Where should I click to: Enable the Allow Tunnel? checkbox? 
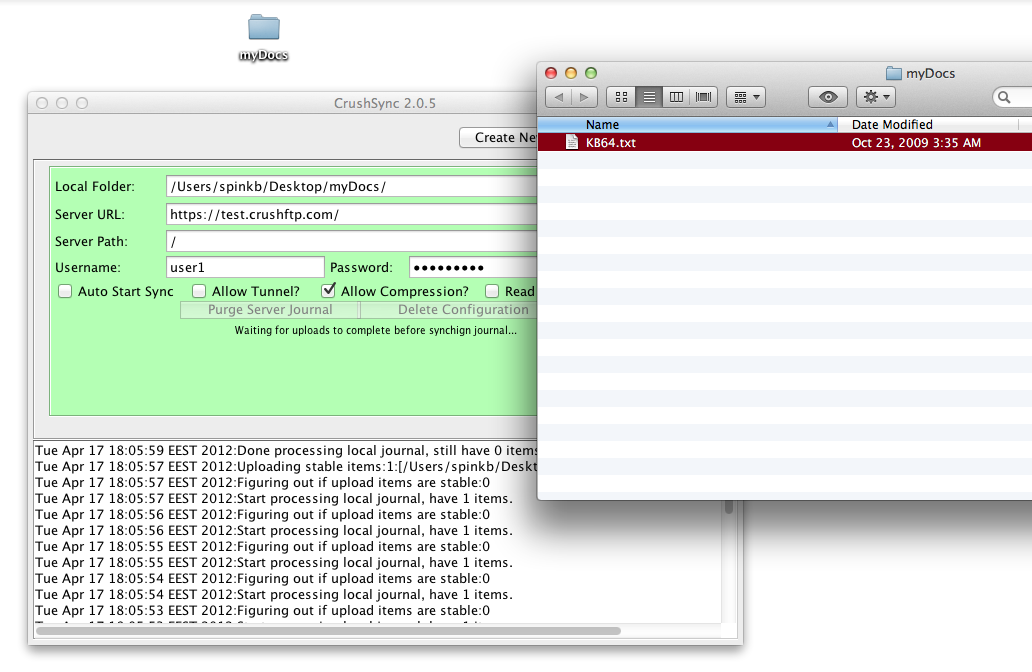click(x=199, y=291)
